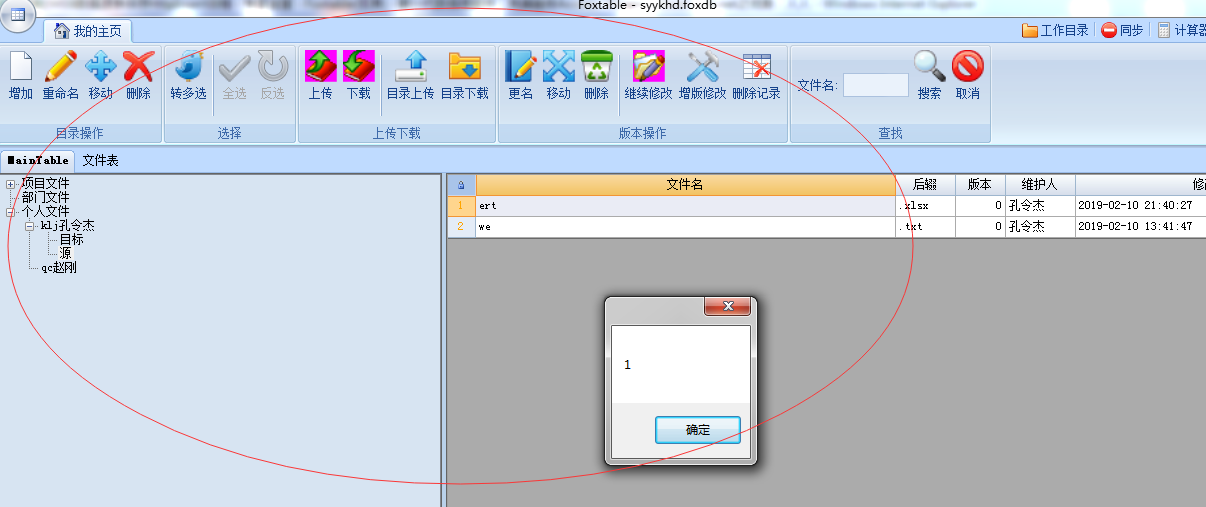Click the 重命名 pencil icon
Image resolution: width=1206 pixels, height=507 pixels.
60,66
